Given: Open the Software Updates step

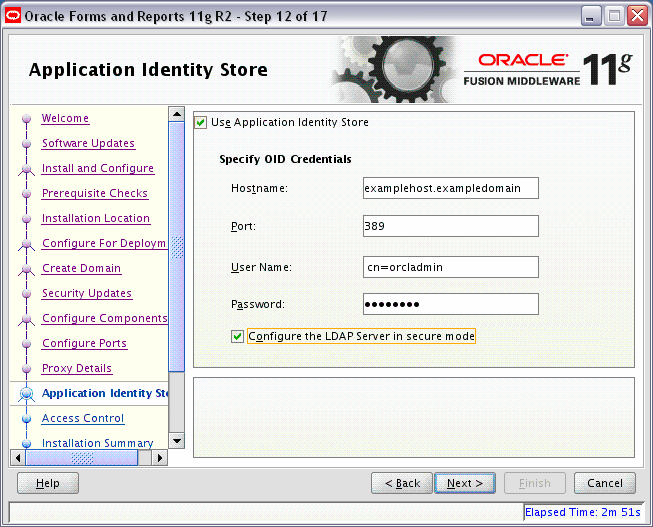Looking at the screenshot, I should [88, 143].
